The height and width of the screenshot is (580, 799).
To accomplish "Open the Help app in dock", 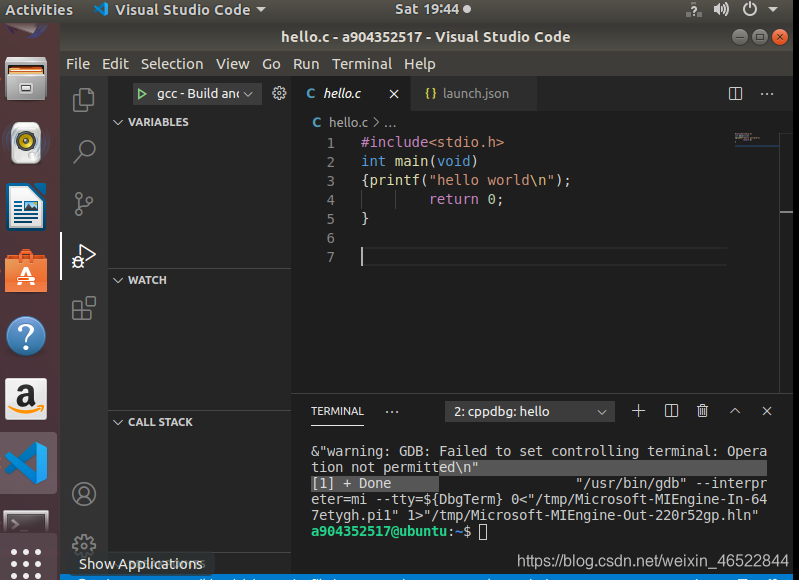I will 26,336.
